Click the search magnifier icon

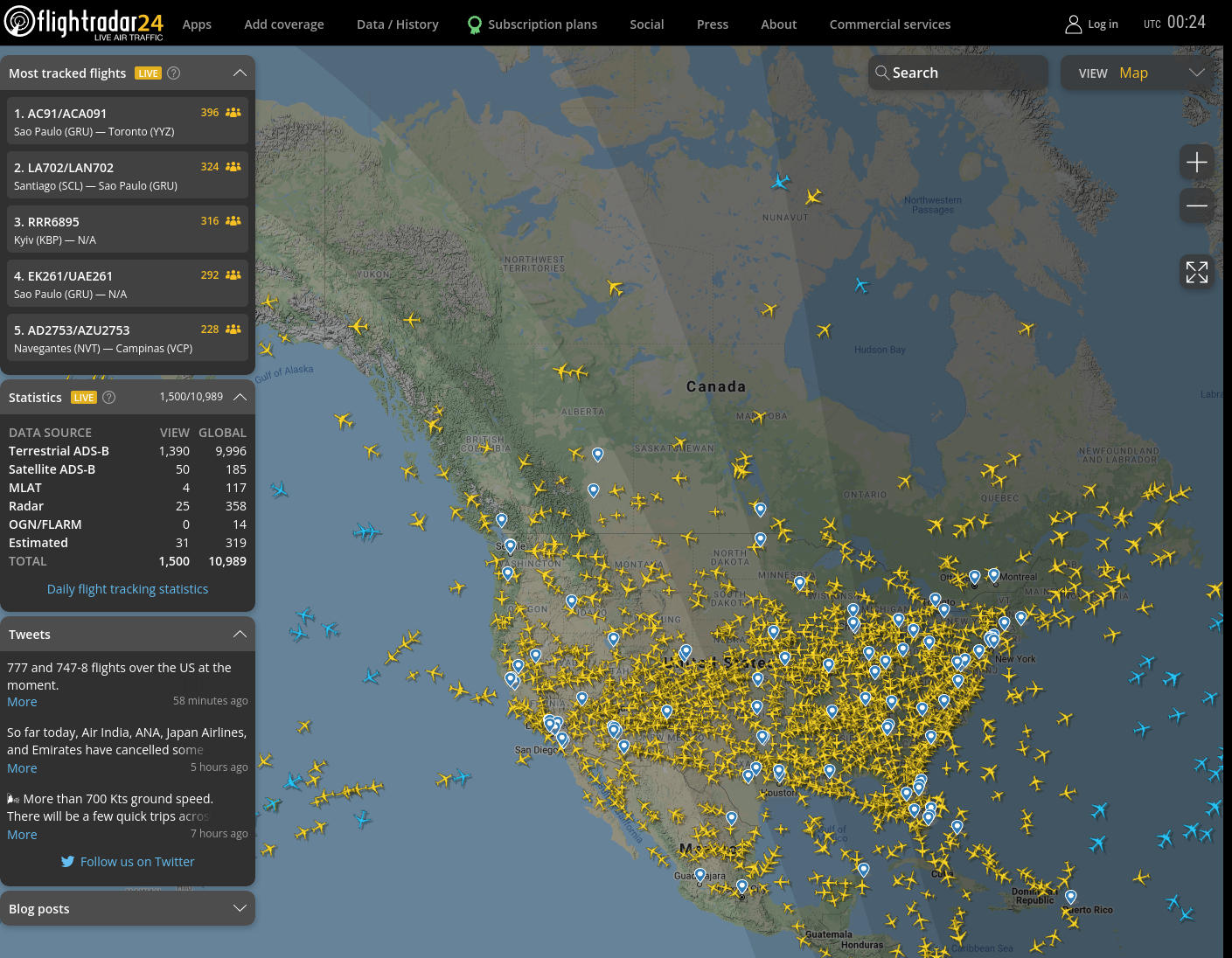pos(882,73)
